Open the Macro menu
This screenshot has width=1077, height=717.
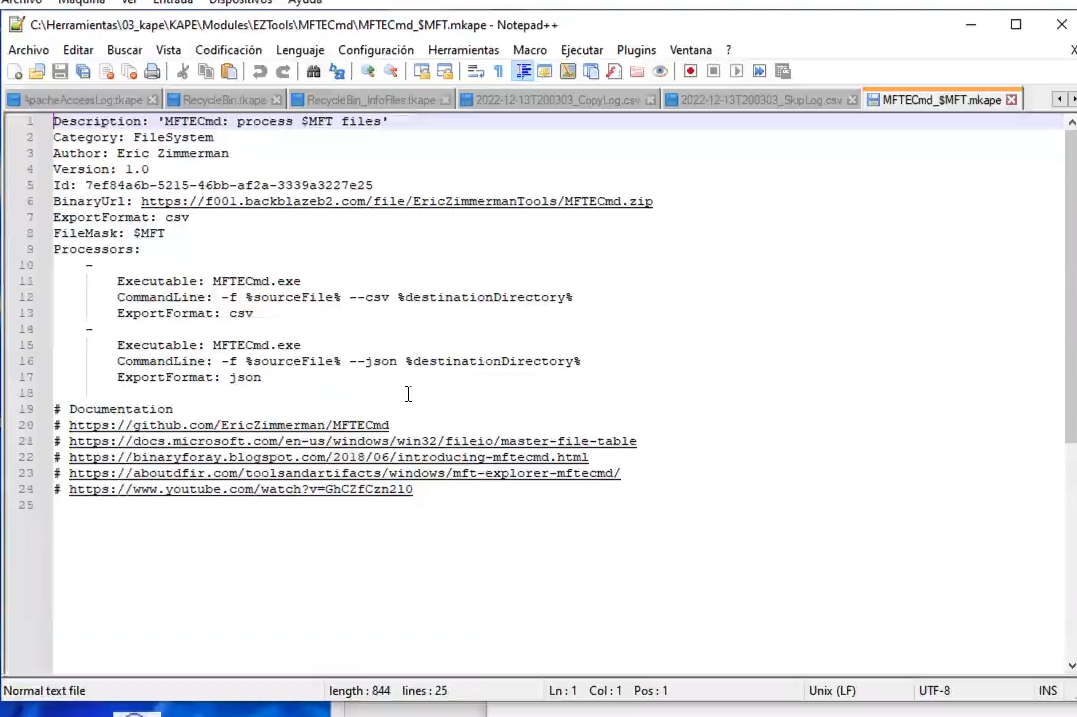click(530, 49)
